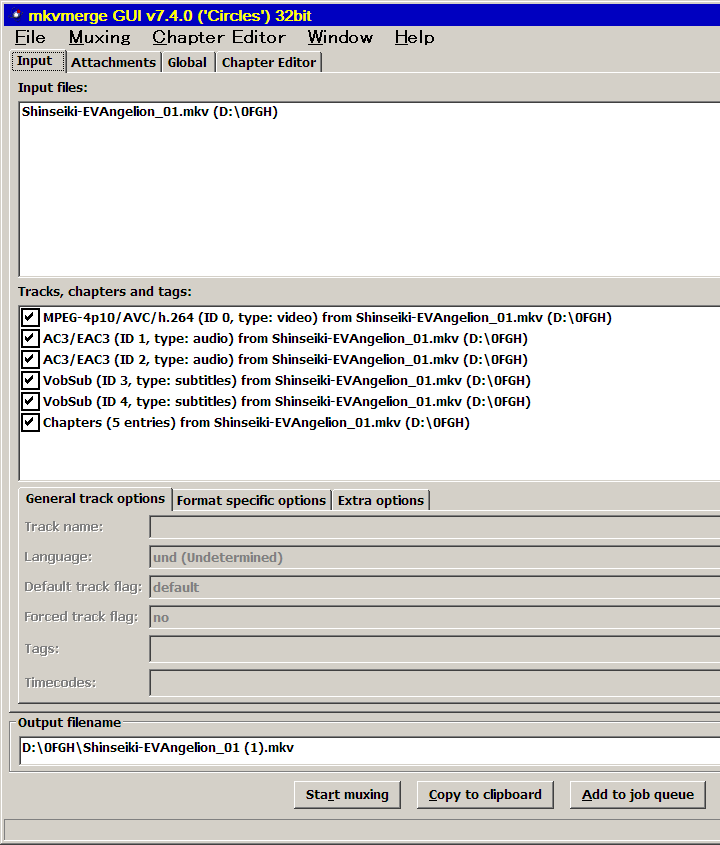This screenshot has height=845, width=720.
Task: Click the Timecodes input field
Action: (x=434, y=683)
